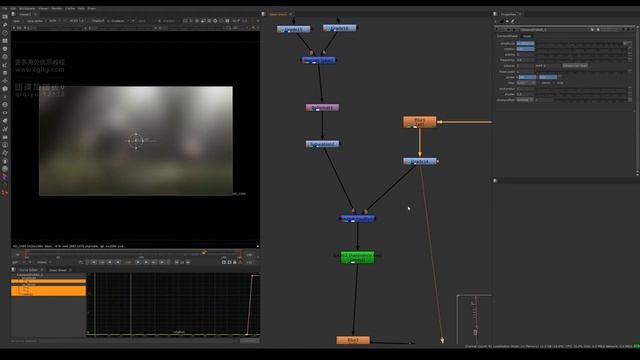Click the timeline playhead marker

point(204,253)
